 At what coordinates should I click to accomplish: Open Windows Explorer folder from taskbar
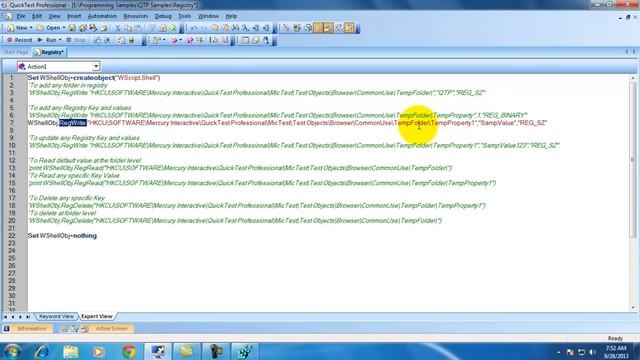pyautogui.click(x=71, y=351)
